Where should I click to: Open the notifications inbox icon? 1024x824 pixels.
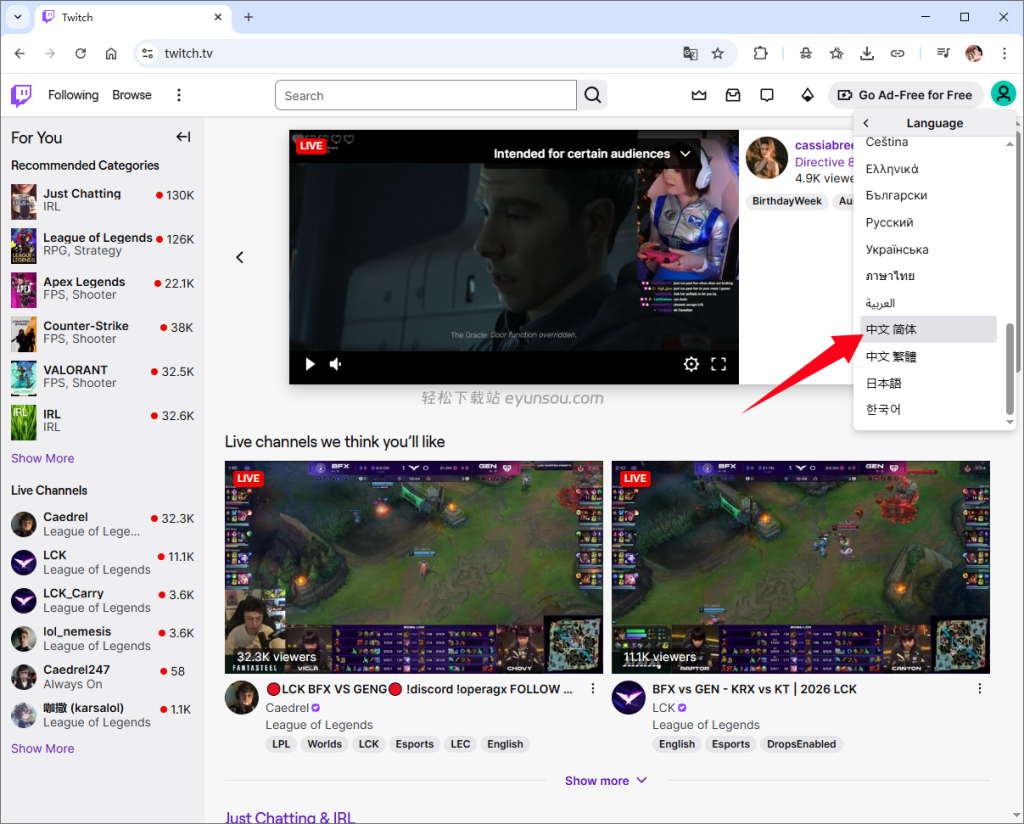point(733,95)
